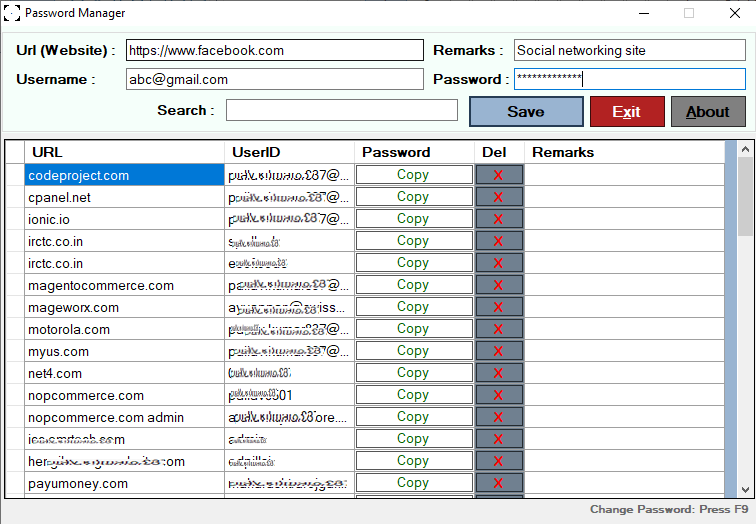The image size is (756, 524).
Task: Select the magentocommerce.com URL cell
Action: (124, 285)
